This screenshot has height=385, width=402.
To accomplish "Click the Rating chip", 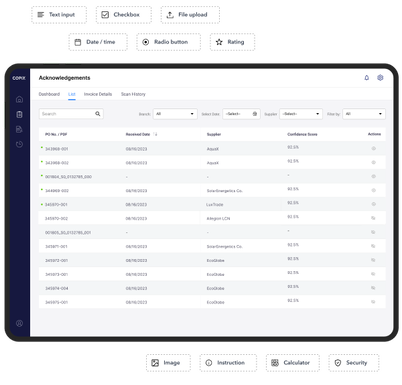I will 232,42.
